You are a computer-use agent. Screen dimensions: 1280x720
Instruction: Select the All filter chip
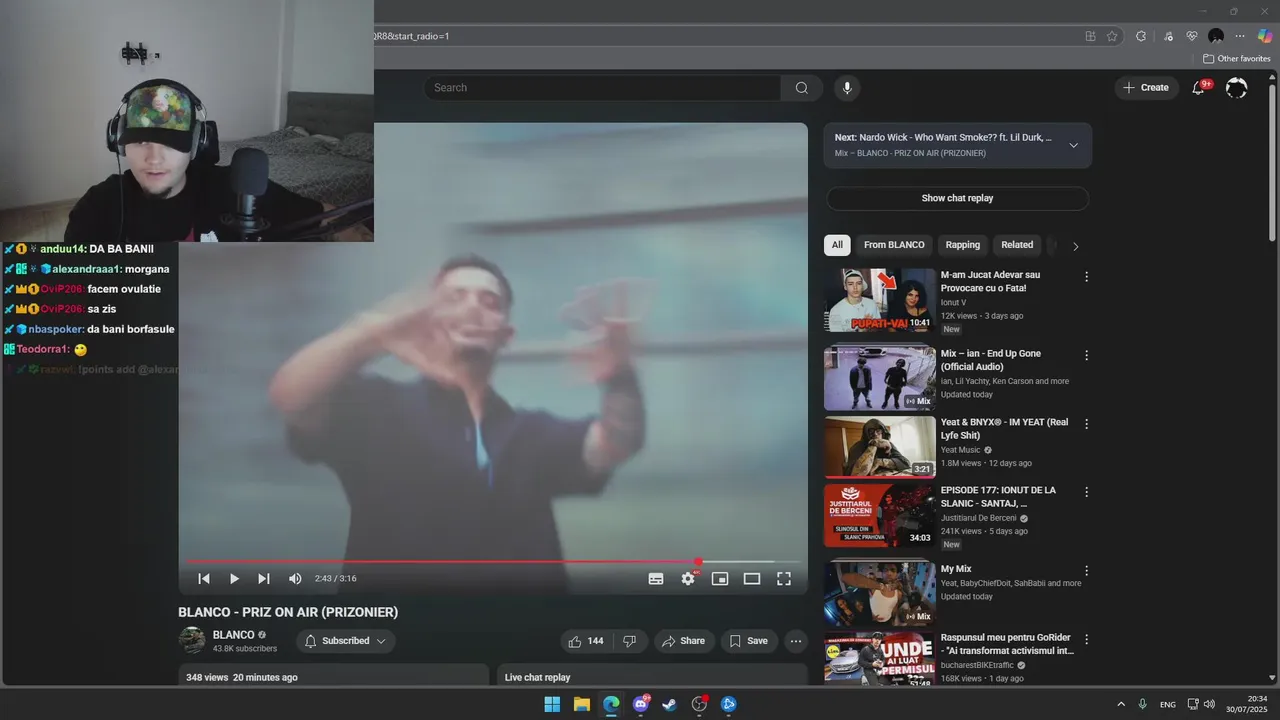tap(837, 245)
